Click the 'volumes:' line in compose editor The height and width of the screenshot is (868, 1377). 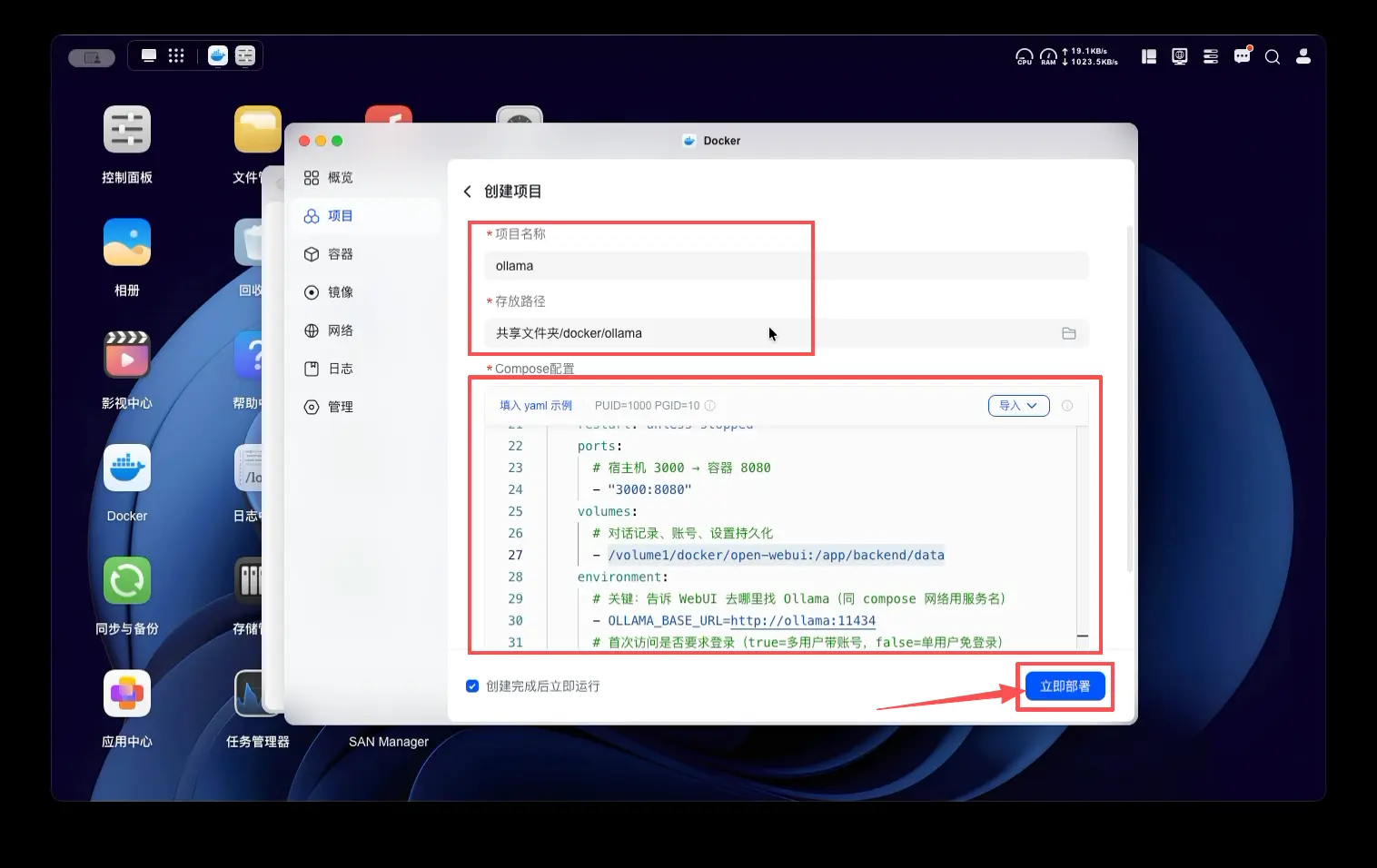(x=607, y=512)
